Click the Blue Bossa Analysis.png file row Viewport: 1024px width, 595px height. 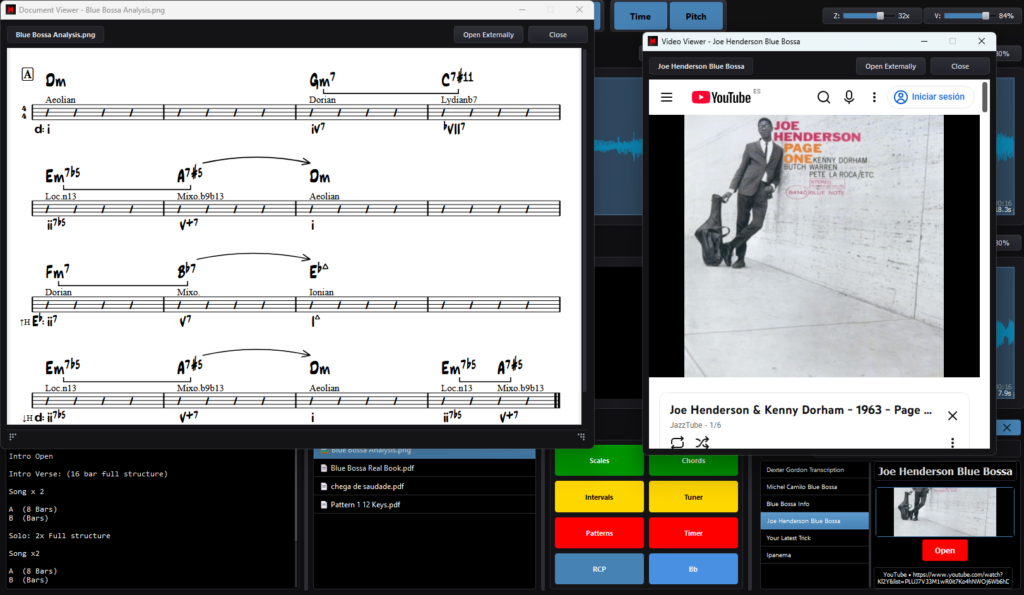coord(424,451)
